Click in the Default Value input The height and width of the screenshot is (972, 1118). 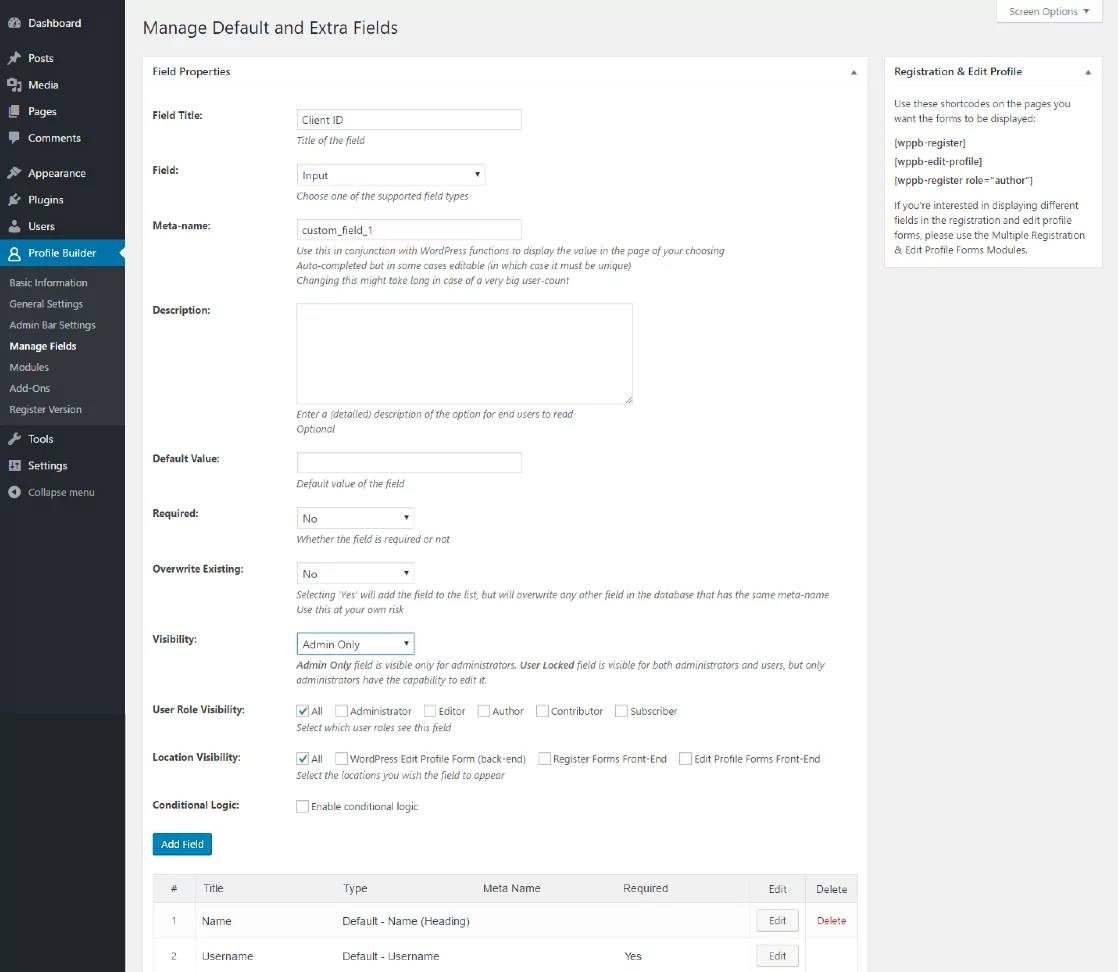(409, 463)
